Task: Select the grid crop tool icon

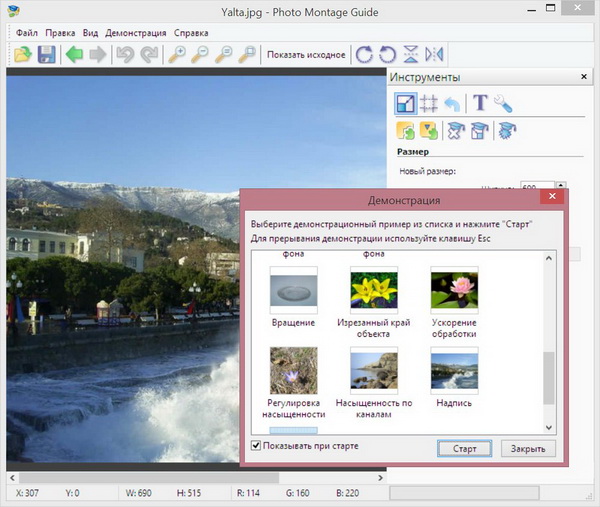Action: (x=429, y=103)
